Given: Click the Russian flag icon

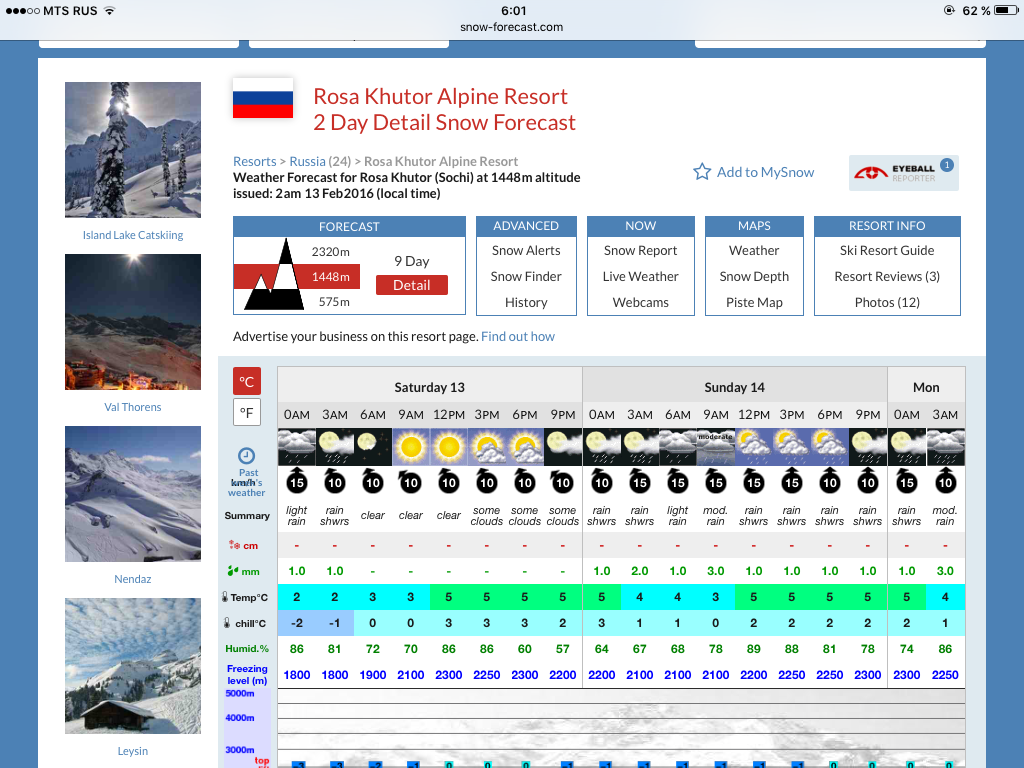Looking at the screenshot, I should pos(263,98).
